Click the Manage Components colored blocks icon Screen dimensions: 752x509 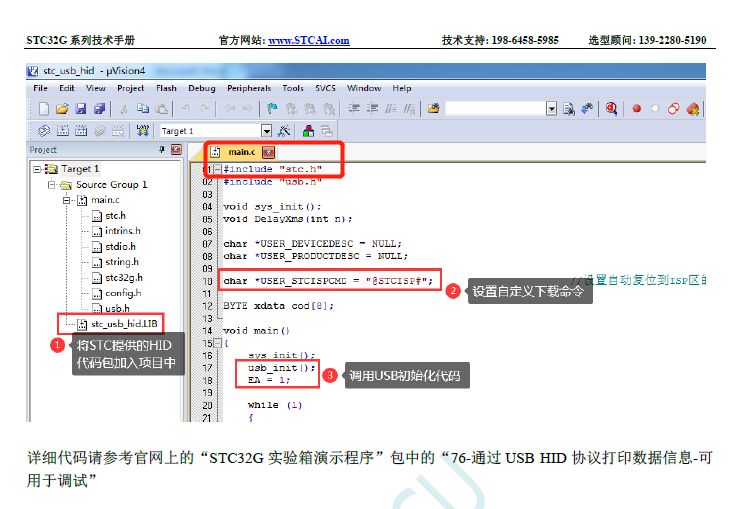[308, 130]
